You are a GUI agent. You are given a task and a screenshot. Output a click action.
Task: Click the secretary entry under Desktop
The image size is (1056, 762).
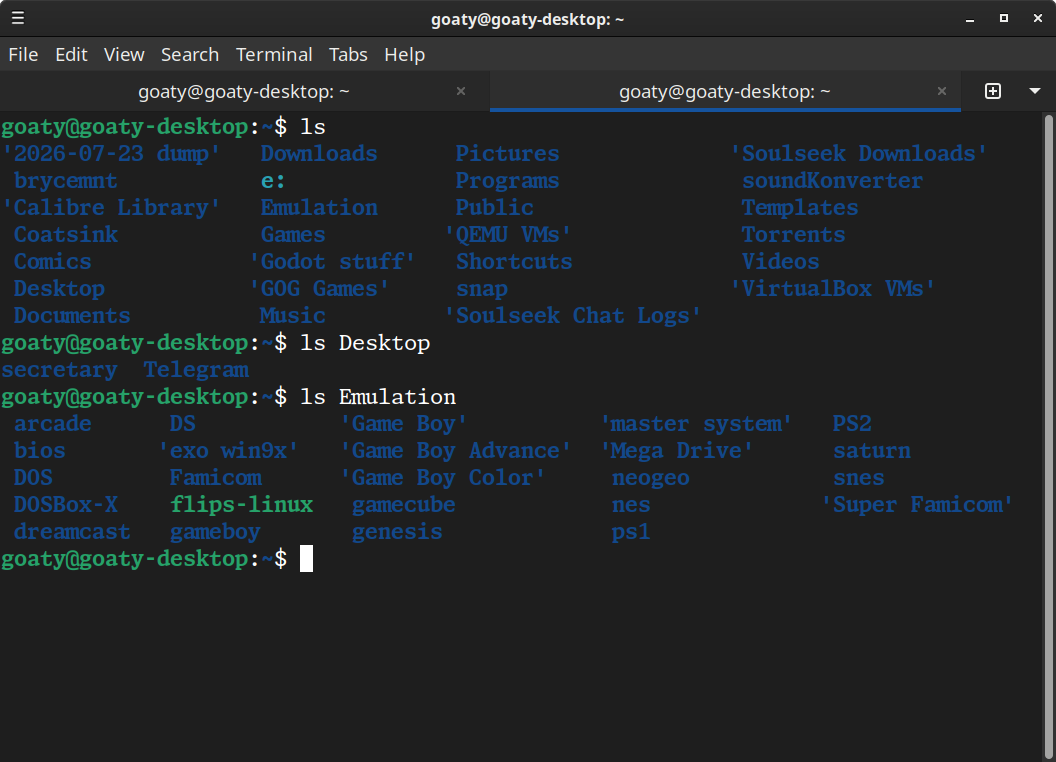pyautogui.click(x=59, y=369)
